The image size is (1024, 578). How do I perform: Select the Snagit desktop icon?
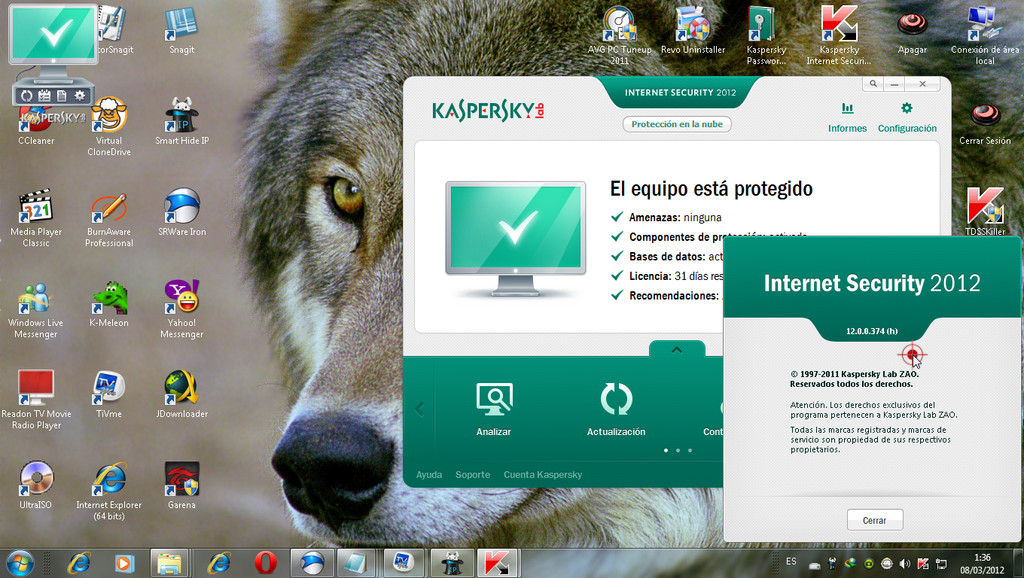point(182,31)
